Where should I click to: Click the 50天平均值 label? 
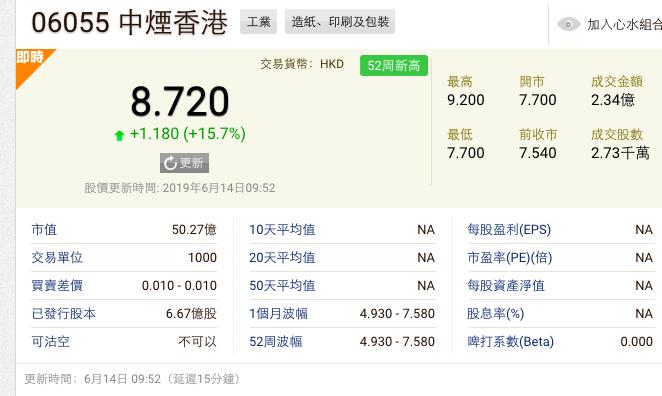(282, 285)
